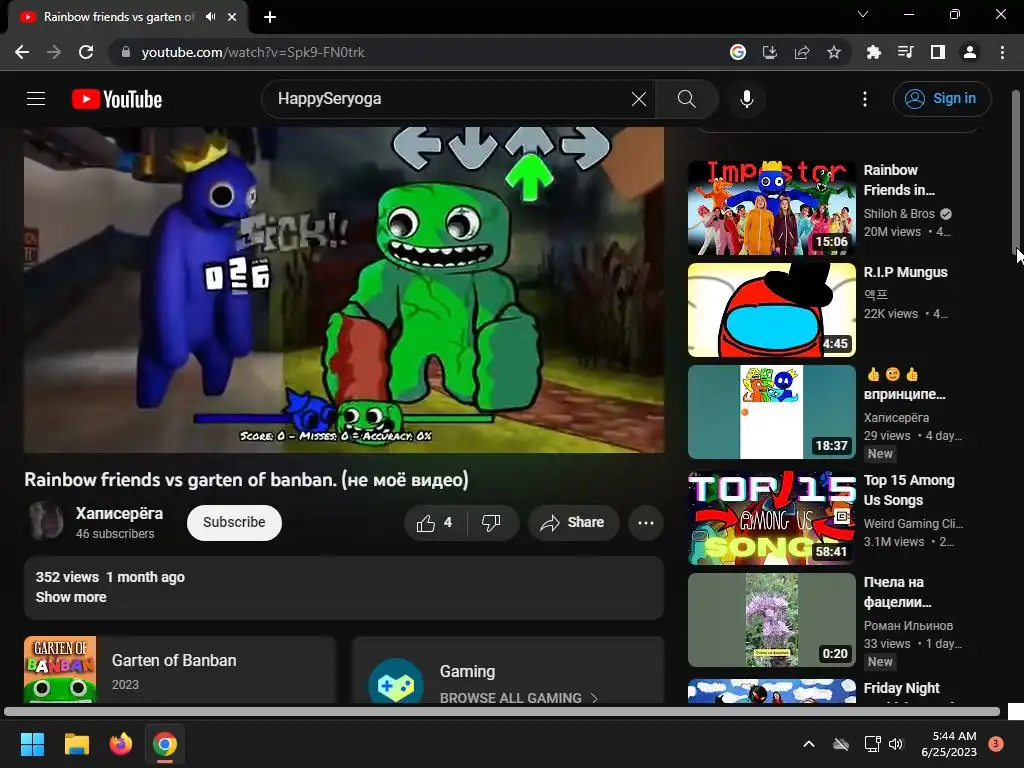This screenshot has width=1024, height=768.
Task: Subscribe to Хаписерёга channel
Action: click(x=234, y=522)
